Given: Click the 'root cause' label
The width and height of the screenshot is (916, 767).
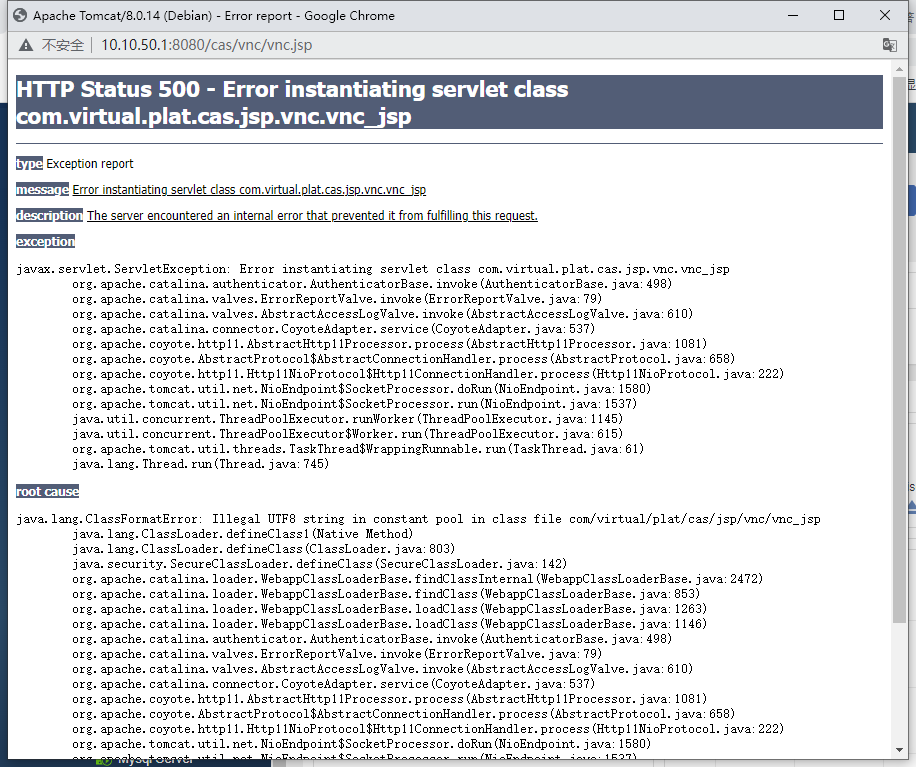Looking at the screenshot, I should [x=47, y=491].
